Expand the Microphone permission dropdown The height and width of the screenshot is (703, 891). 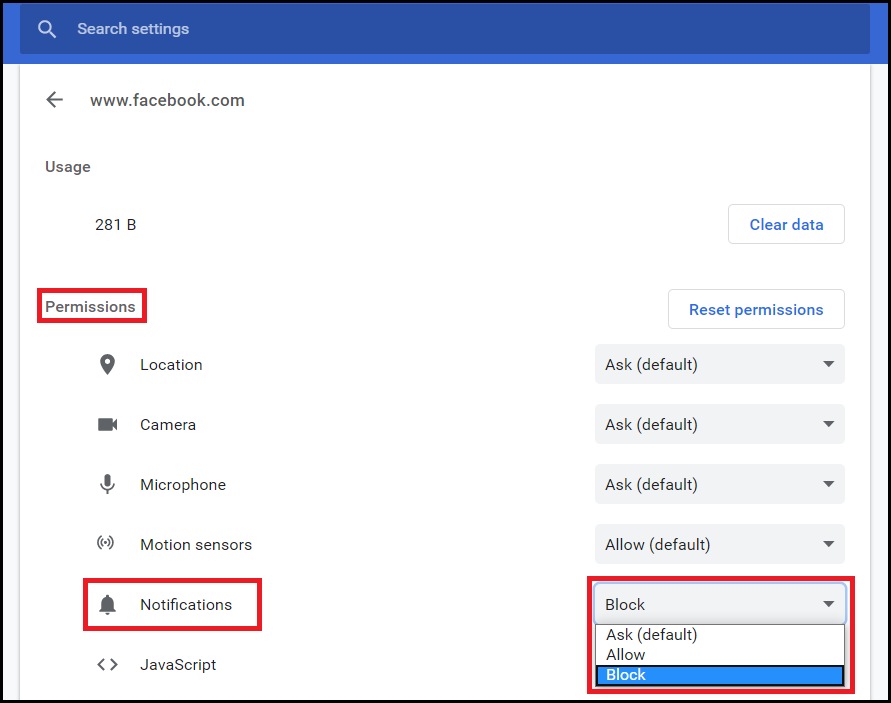(719, 485)
